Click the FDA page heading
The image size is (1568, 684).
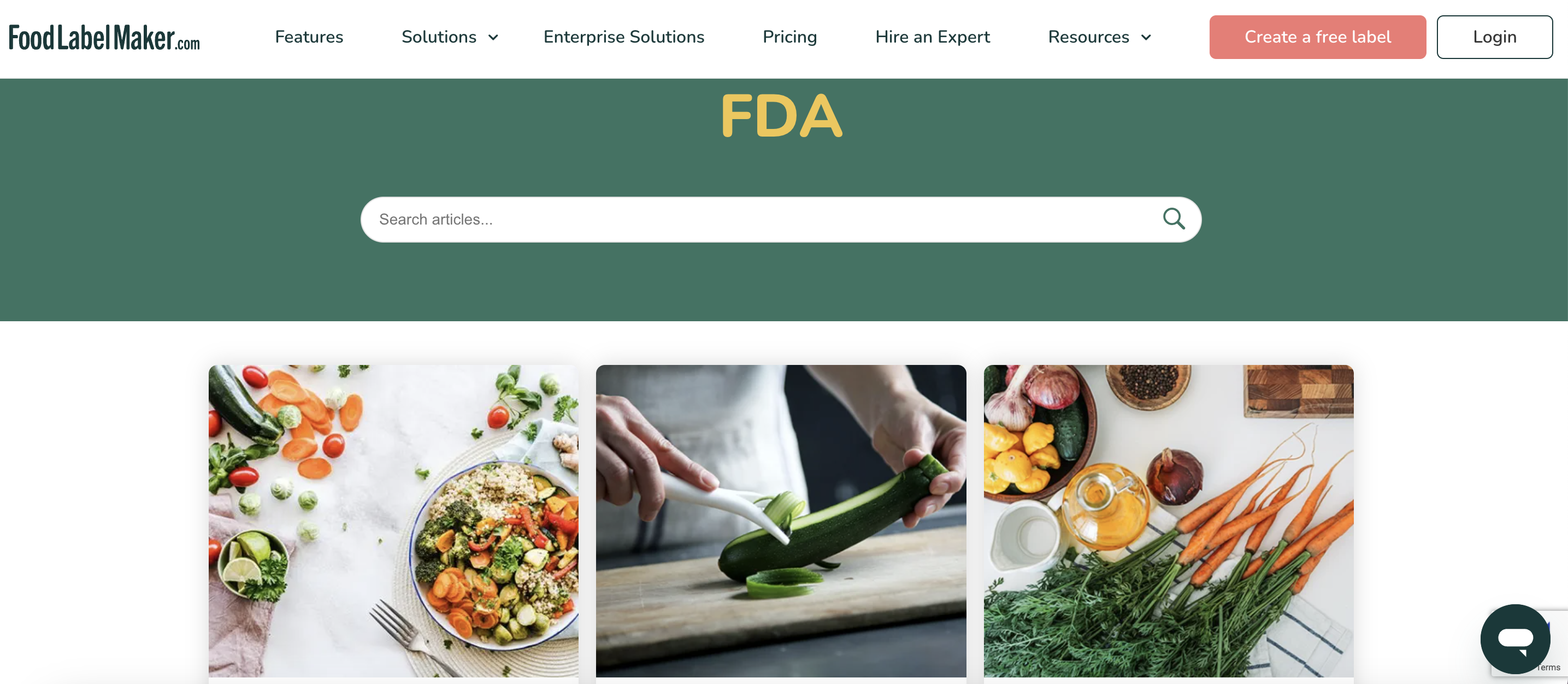(x=781, y=116)
